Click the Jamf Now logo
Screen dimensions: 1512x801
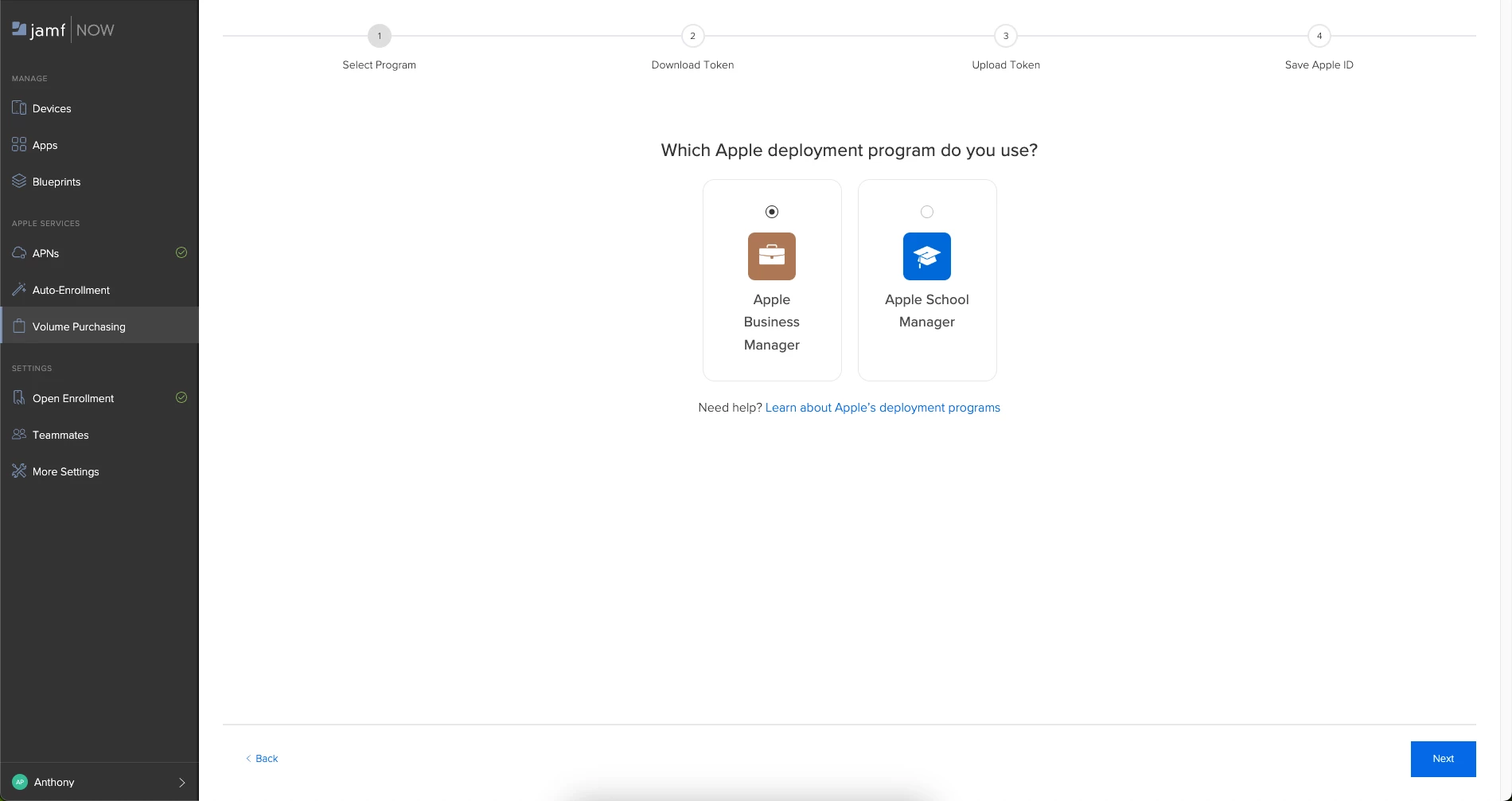coord(63,30)
